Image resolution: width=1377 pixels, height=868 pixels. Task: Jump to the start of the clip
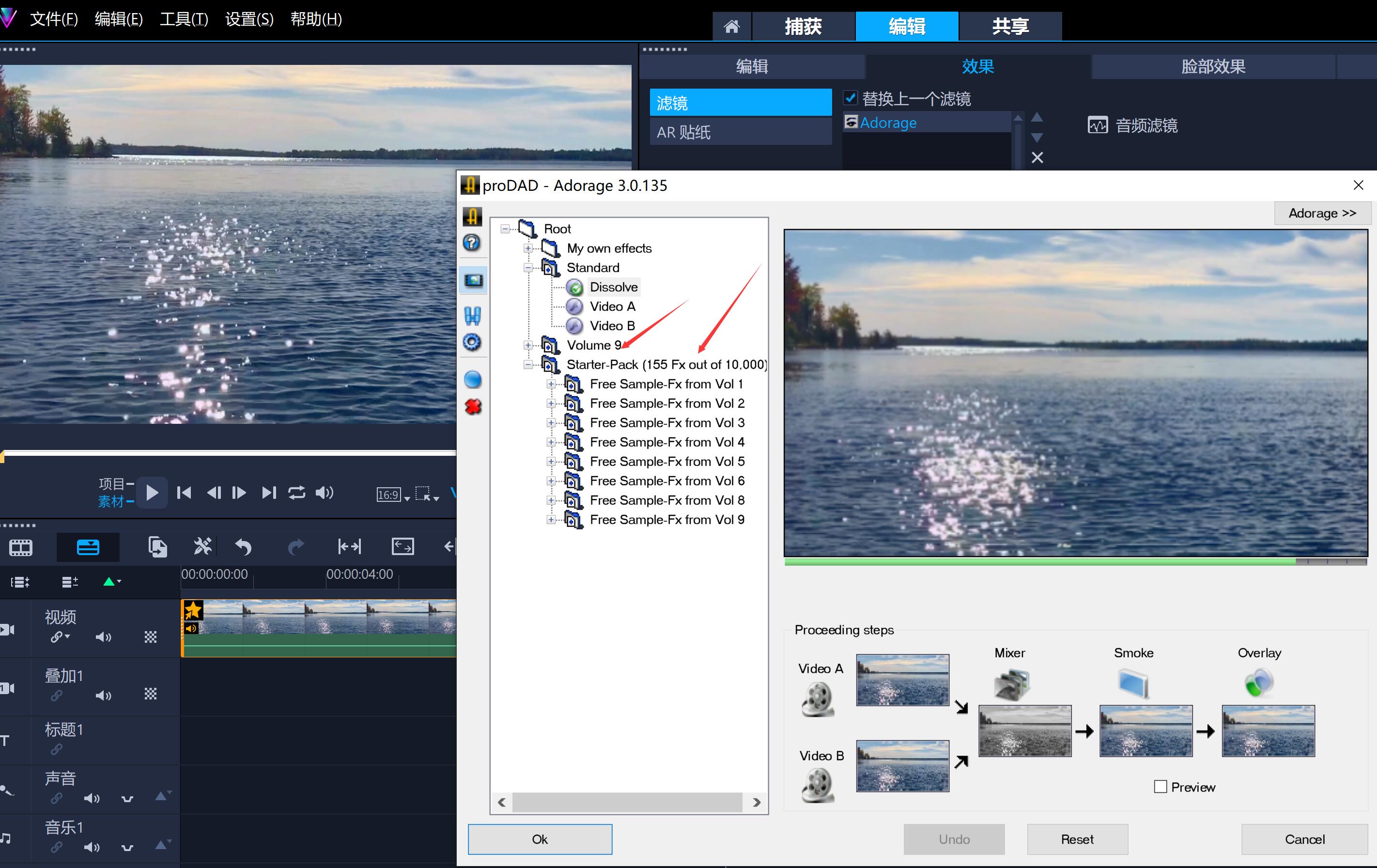coord(184,492)
